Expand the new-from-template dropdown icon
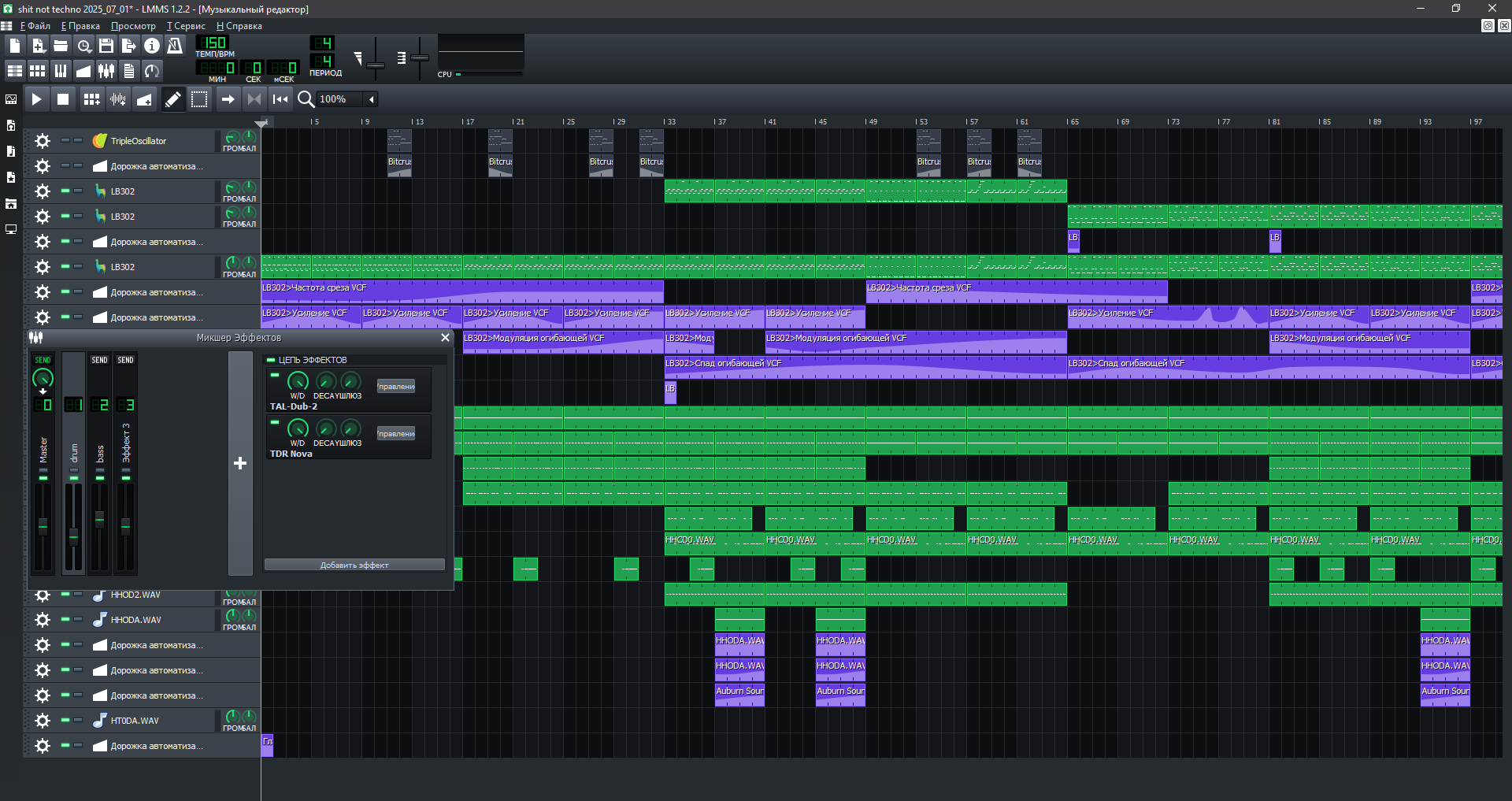1512x801 pixels. pos(38,46)
